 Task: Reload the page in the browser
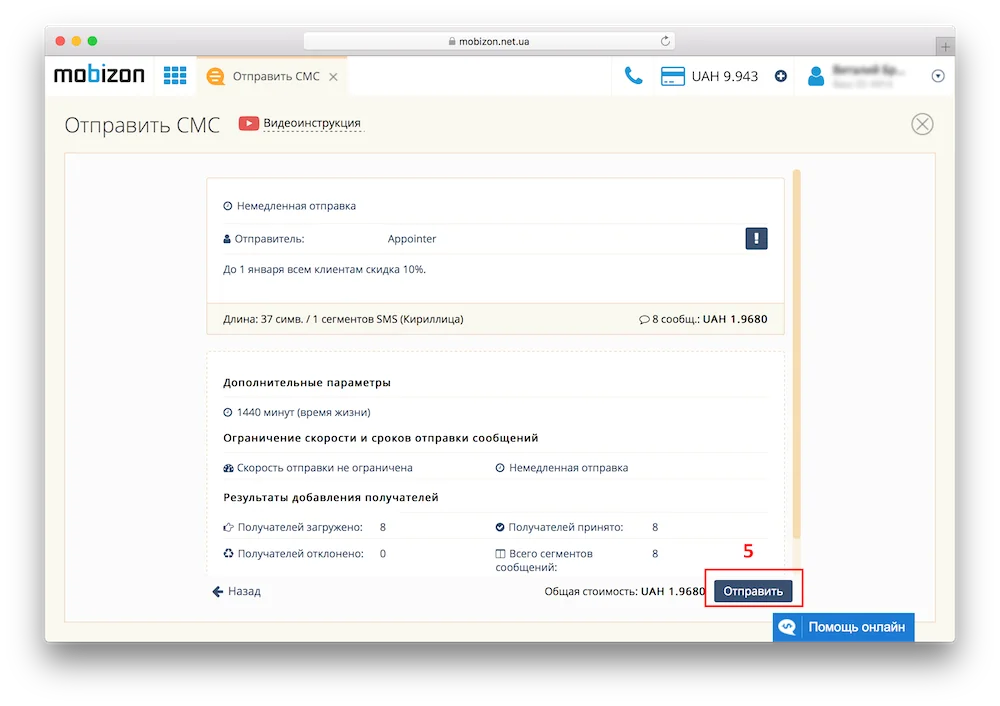[665, 41]
